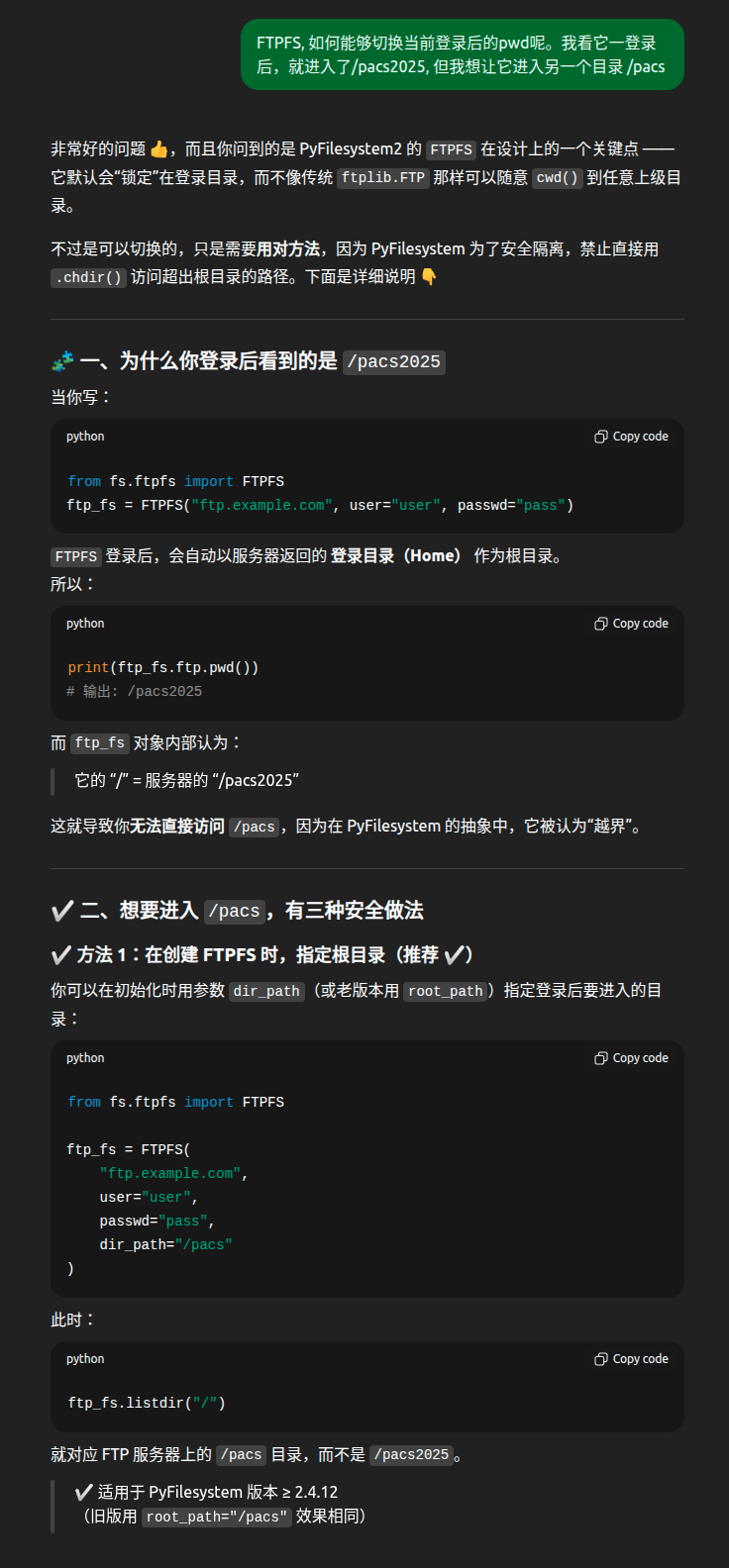Click Copy code icon on listdir code block
This screenshot has height=1568, width=729.
click(631, 1358)
